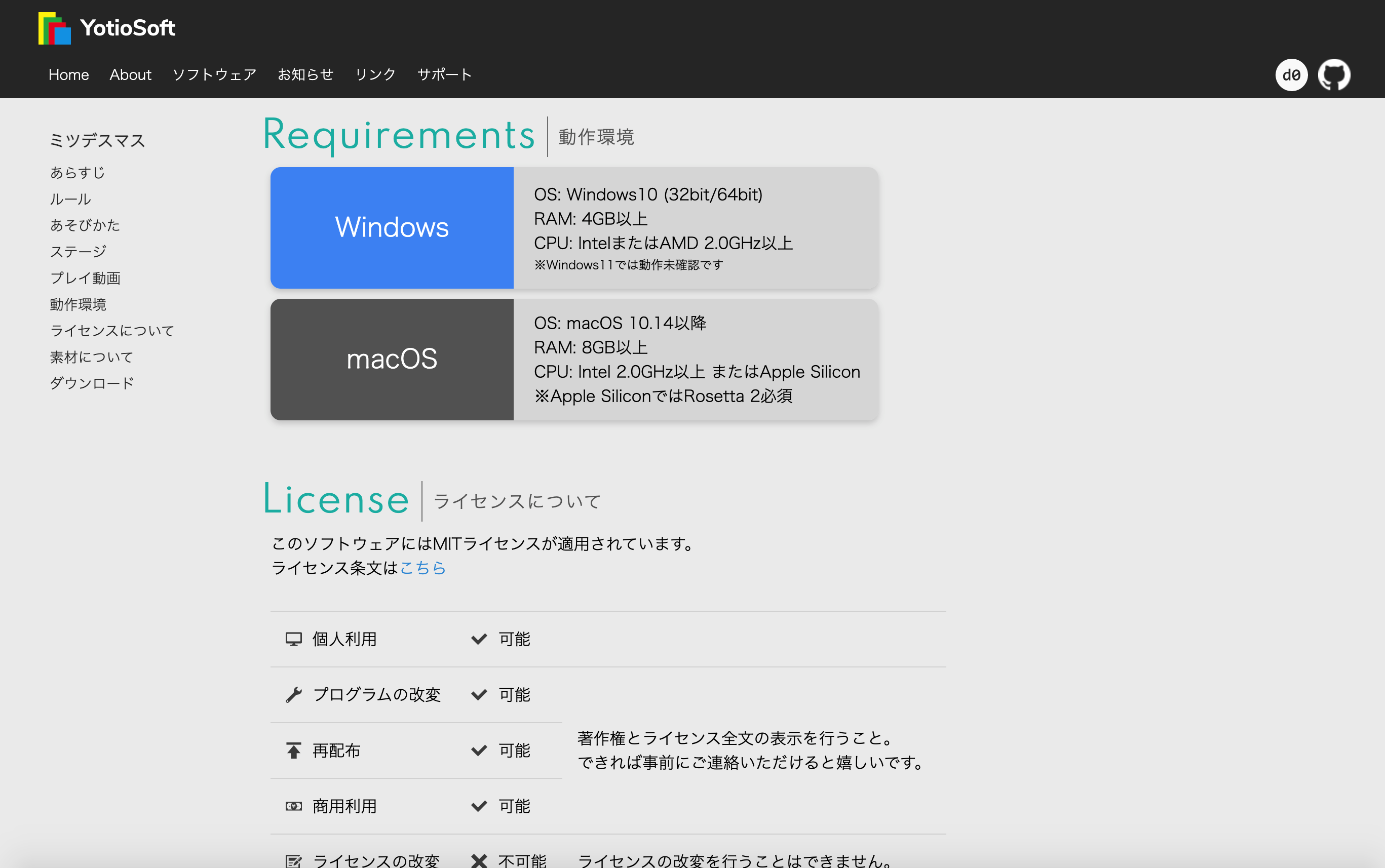Navigate to the ソフトウェア menu item
1385x868 pixels.
point(214,74)
